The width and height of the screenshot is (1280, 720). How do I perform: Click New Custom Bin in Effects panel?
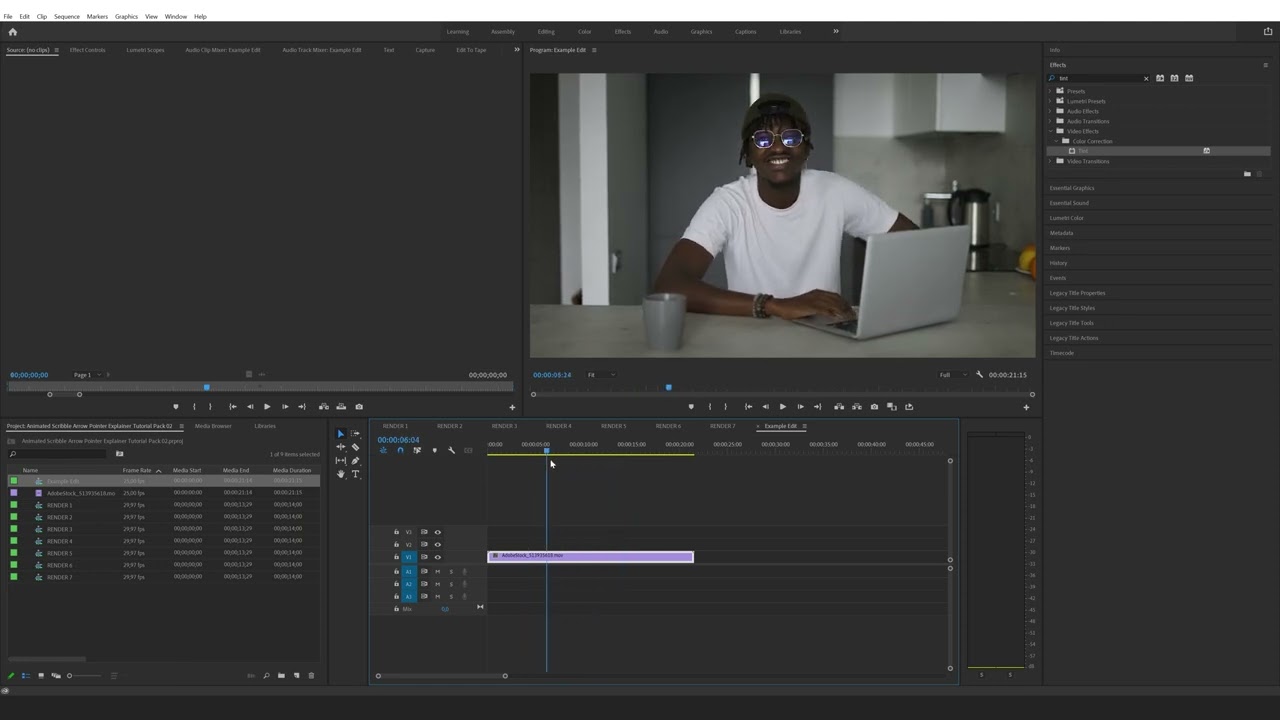tap(1247, 174)
